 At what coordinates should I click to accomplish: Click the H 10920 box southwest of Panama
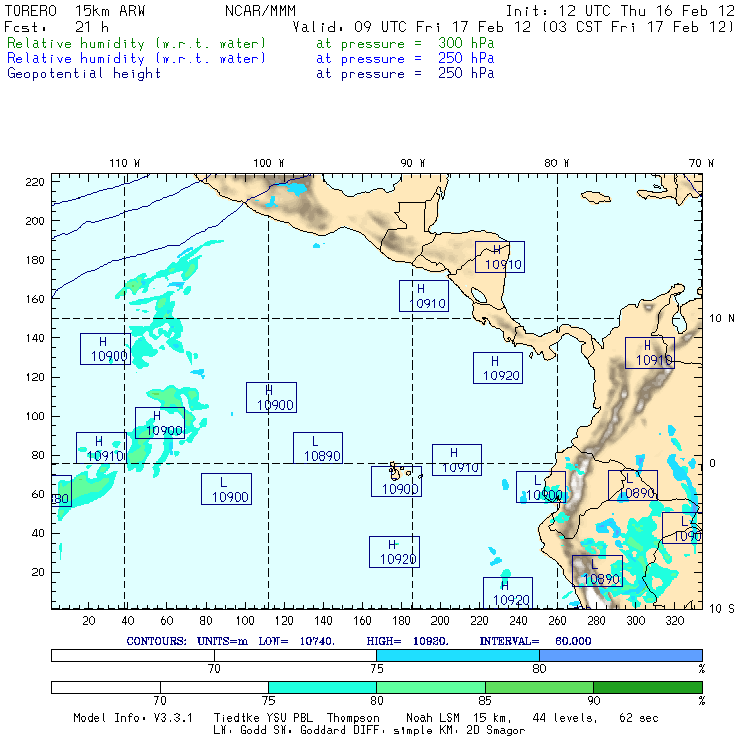[498, 368]
